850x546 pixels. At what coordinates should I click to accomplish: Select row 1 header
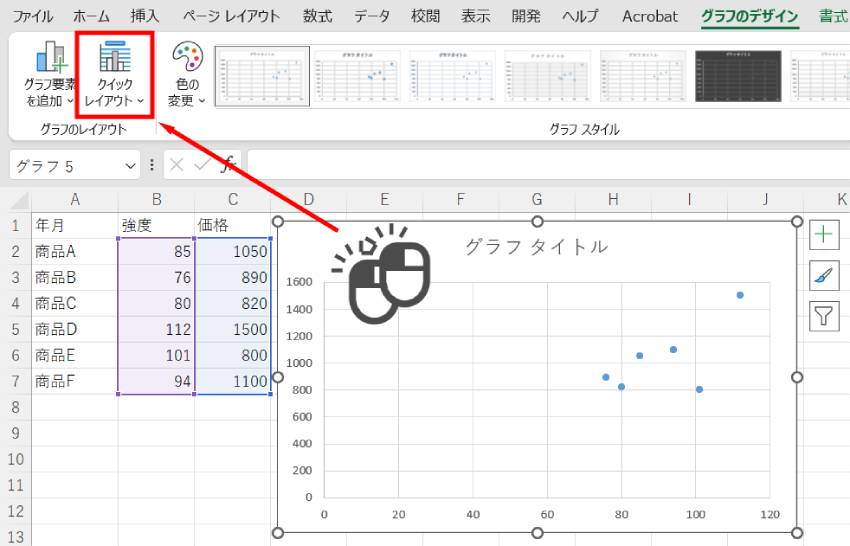tap(15, 225)
